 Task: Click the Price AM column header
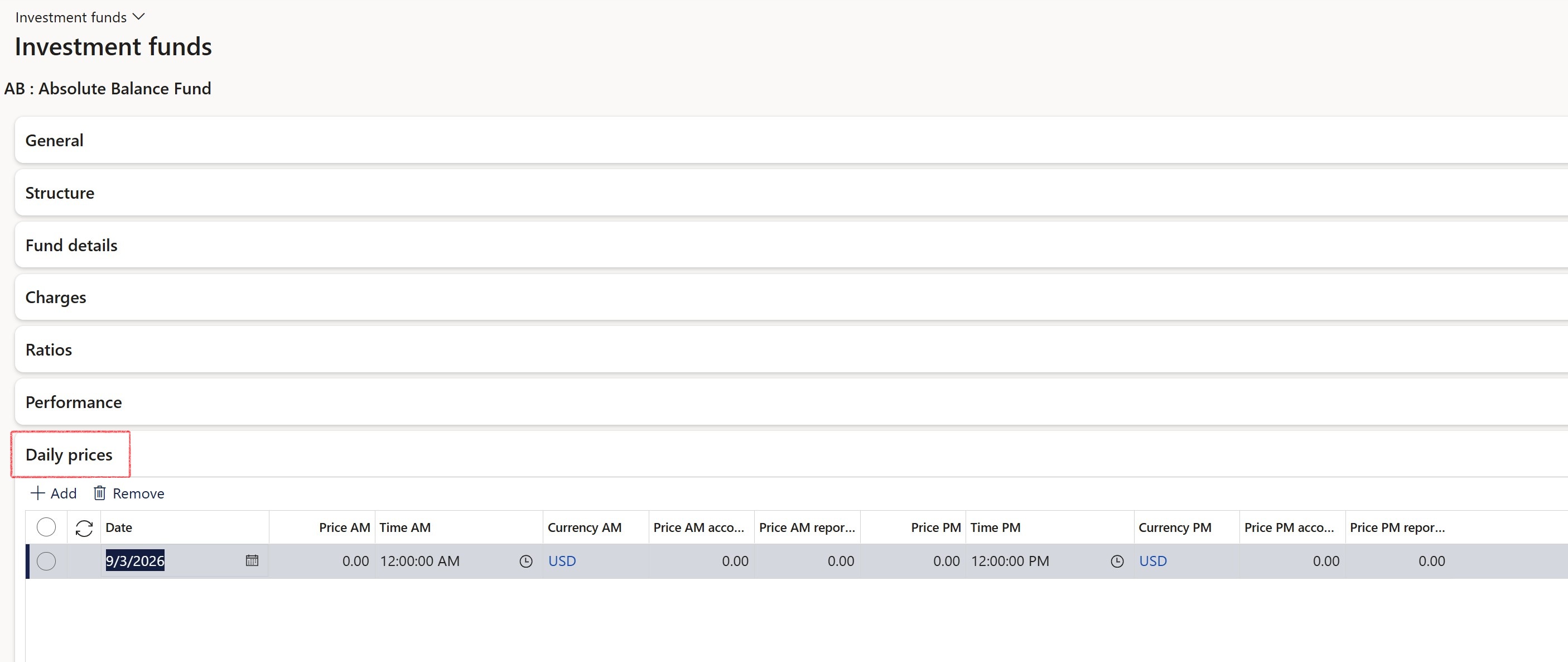pos(322,527)
